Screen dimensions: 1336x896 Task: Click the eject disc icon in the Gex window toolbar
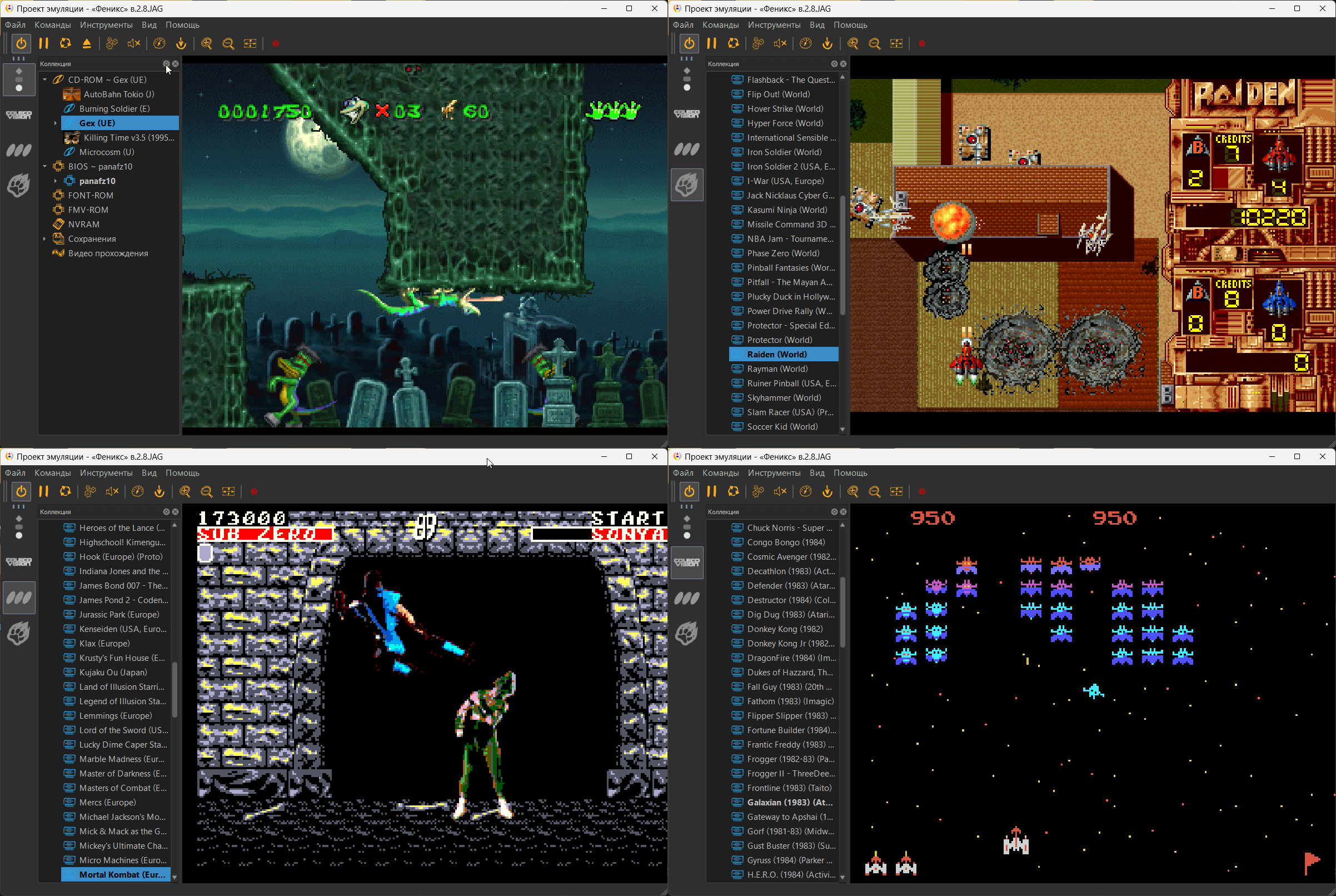87,43
